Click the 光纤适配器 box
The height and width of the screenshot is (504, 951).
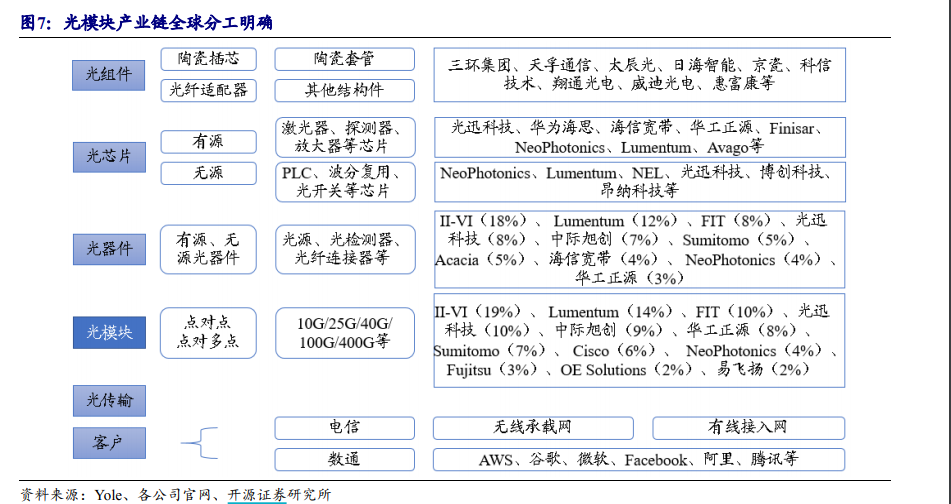pos(209,90)
